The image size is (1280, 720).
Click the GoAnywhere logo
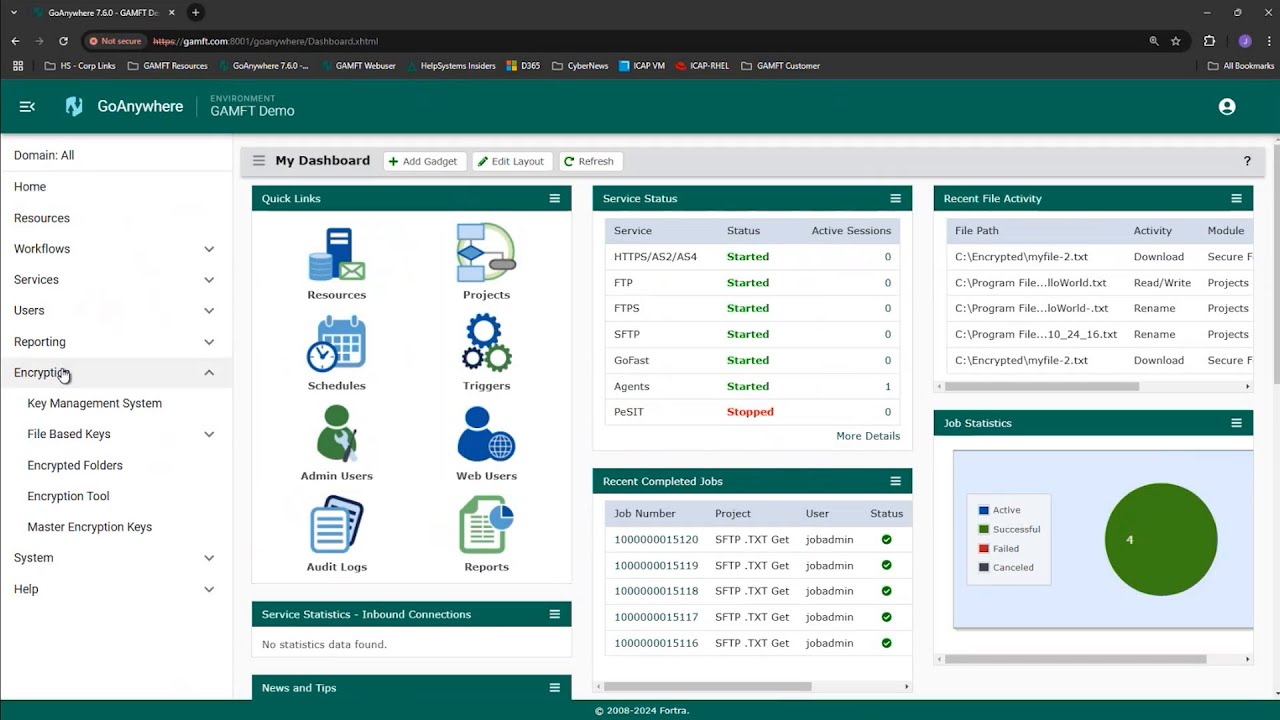[x=123, y=107]
